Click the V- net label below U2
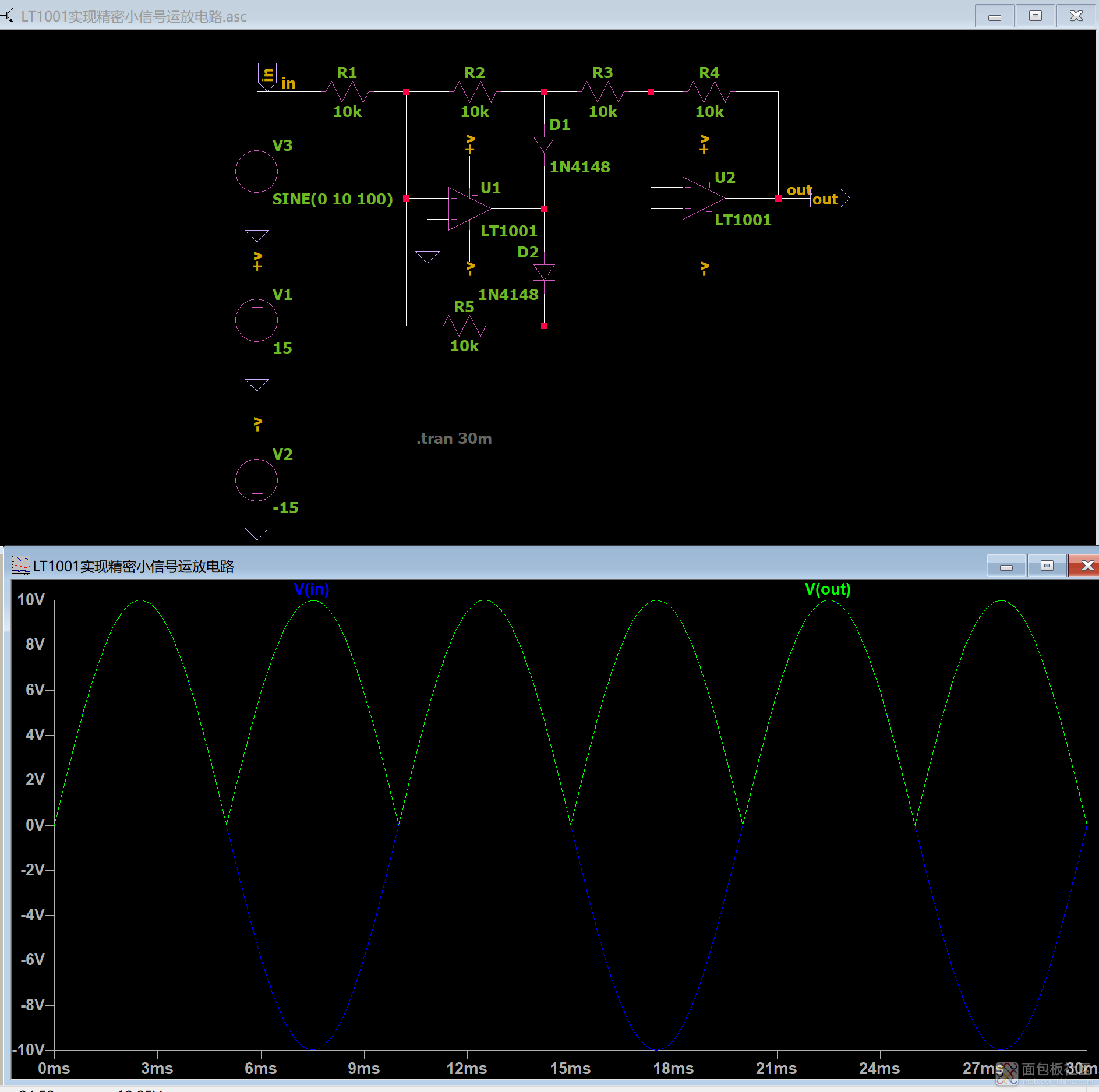 [704, 268]
